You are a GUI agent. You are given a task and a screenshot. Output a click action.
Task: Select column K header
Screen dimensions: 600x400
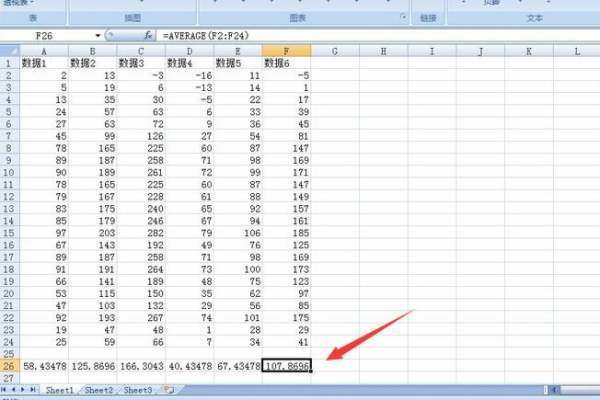(x=529, y=51)
